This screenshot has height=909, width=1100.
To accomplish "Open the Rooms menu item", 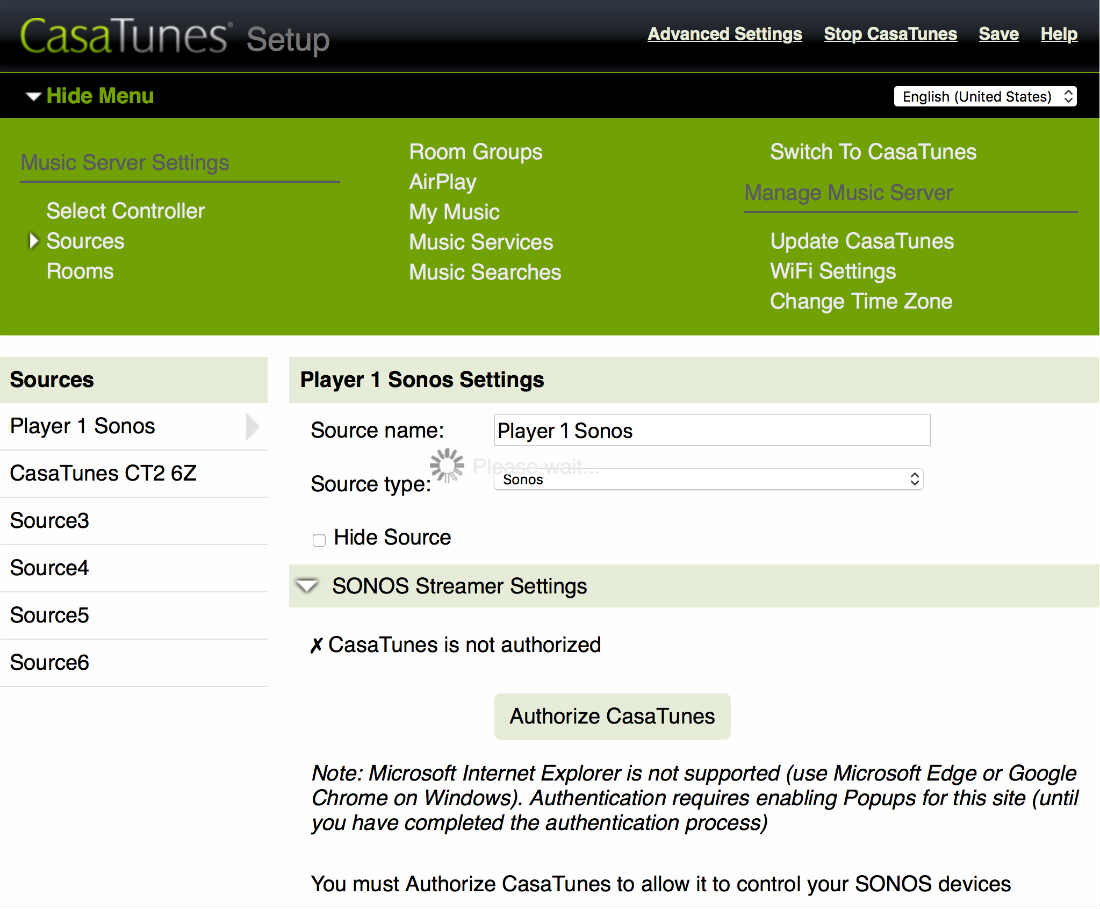I will [80, 271].
